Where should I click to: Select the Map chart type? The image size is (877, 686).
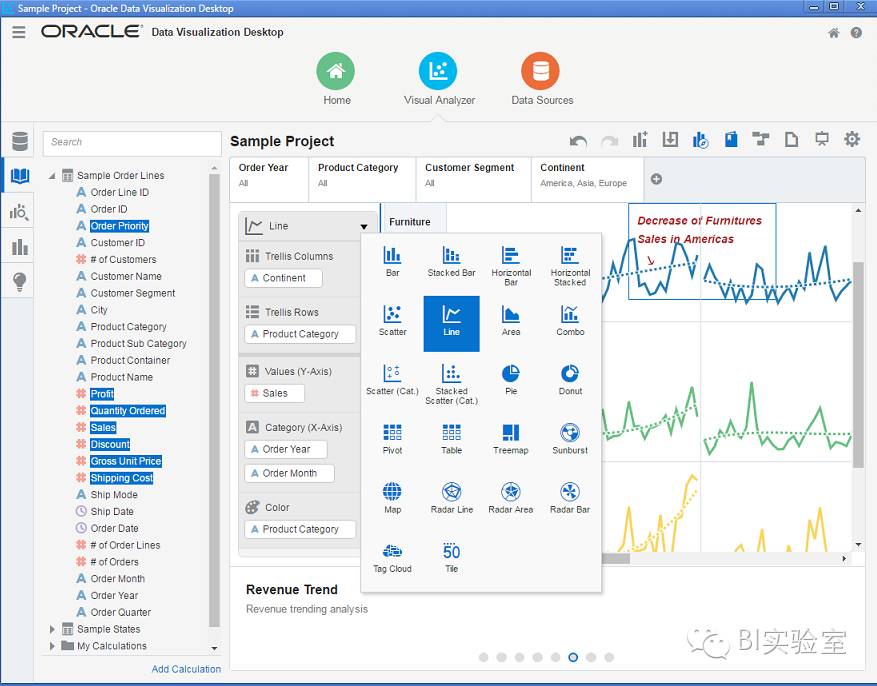pyautogui.click(x=391, y=496)
